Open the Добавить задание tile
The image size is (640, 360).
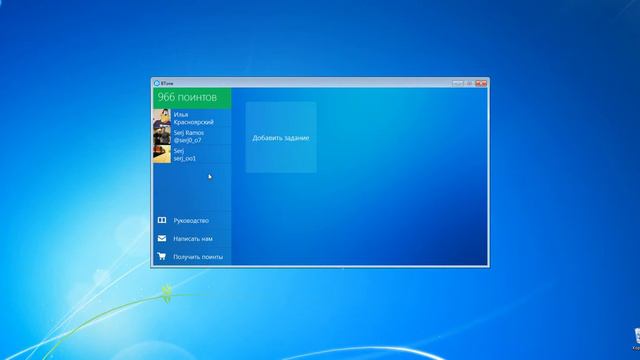(x=281, y=138)
